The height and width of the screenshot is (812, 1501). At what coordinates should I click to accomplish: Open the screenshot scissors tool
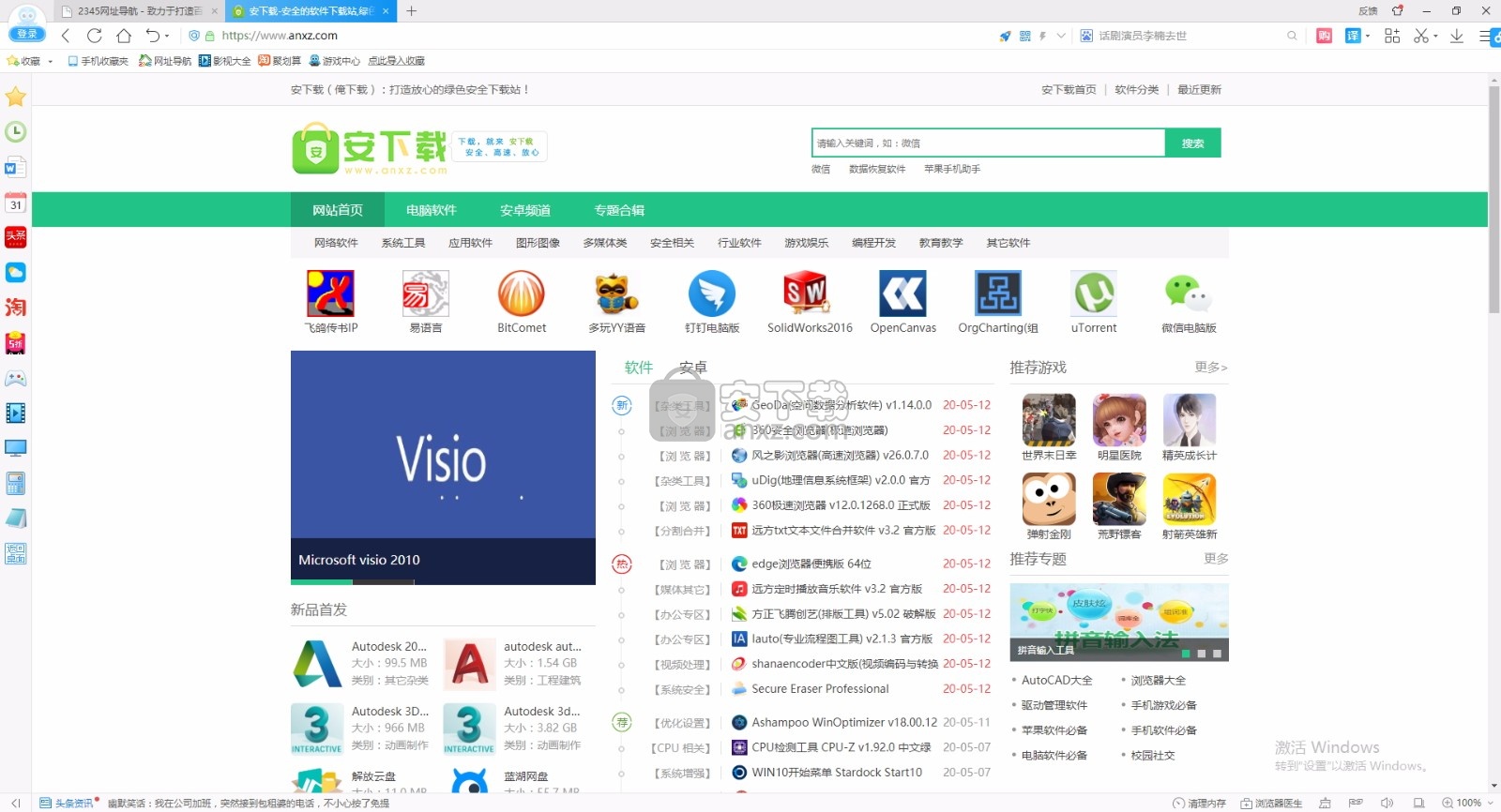point(1421,36)
